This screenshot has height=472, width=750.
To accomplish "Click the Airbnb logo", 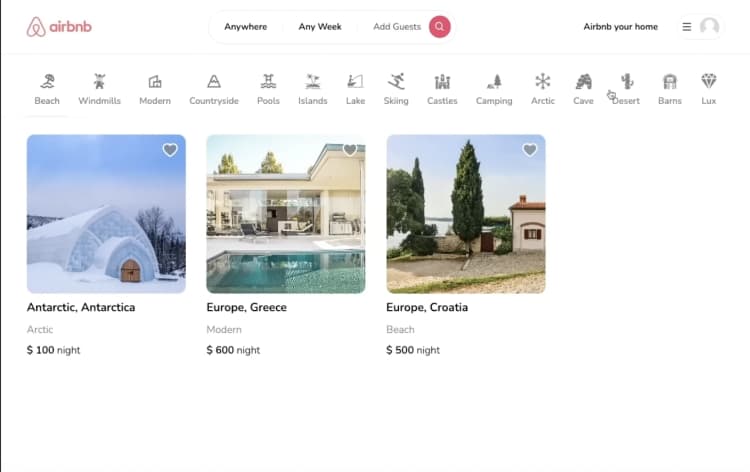I will [x=59, y=27].
